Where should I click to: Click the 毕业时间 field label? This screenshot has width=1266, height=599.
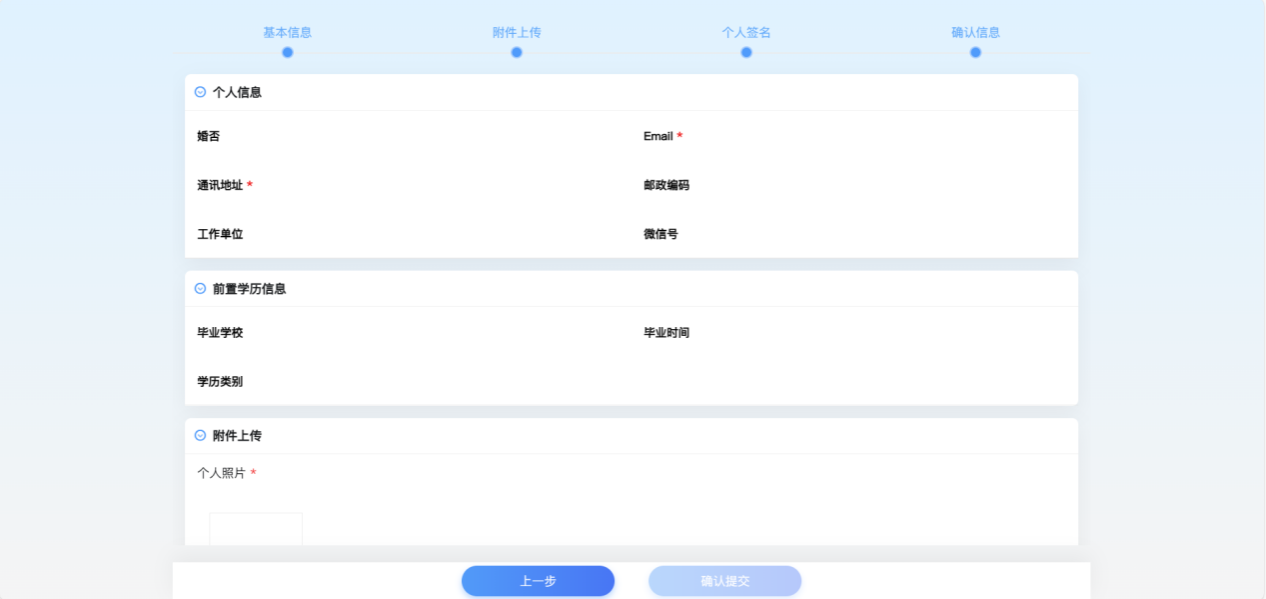pos(666,333)
